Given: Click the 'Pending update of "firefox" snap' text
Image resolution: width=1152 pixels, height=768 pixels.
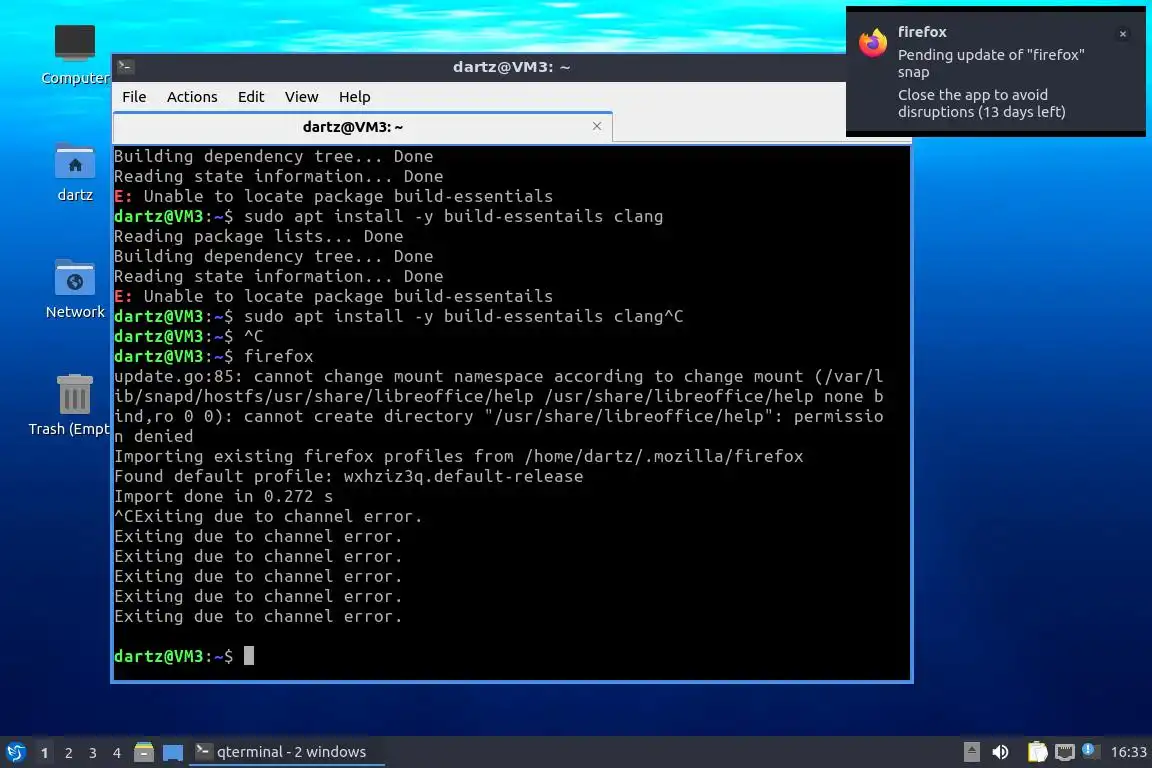Looking at the screenshot, I should tap(990, 63).
